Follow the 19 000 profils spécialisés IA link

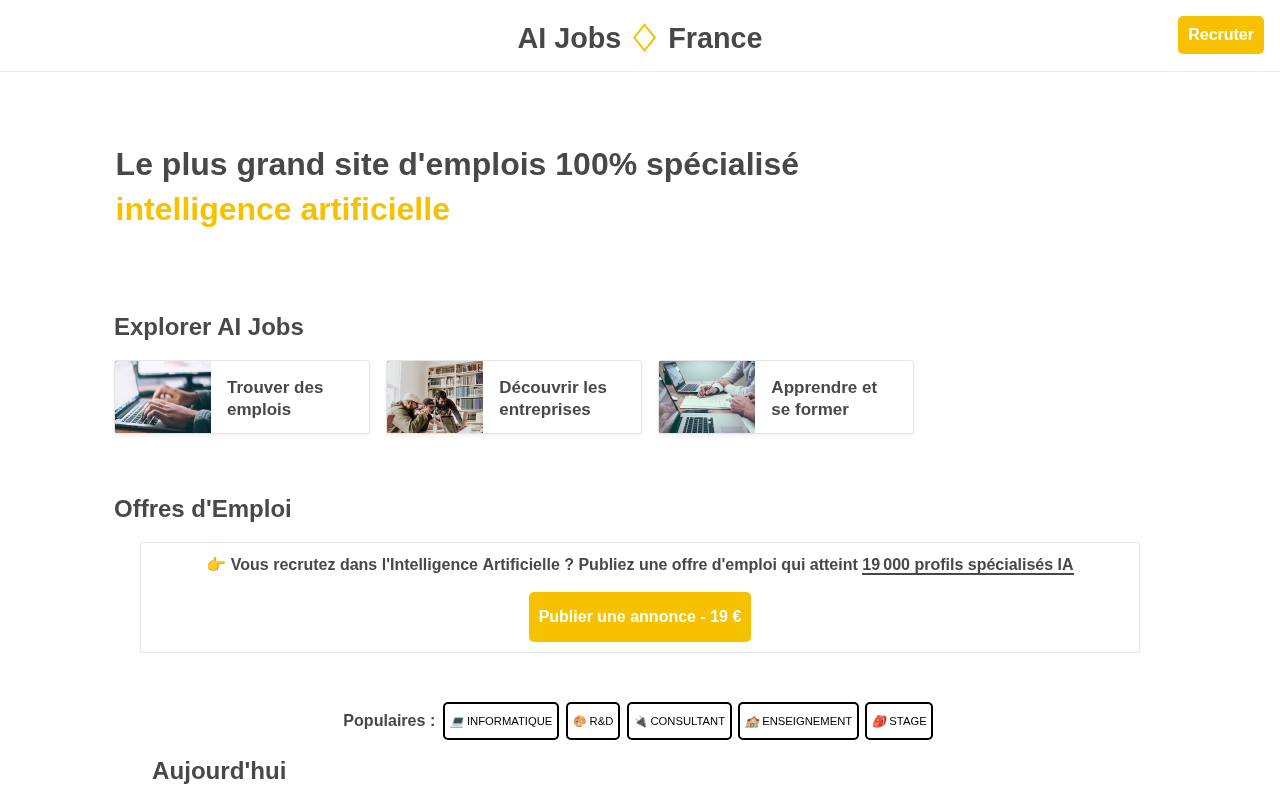point(967,565)
